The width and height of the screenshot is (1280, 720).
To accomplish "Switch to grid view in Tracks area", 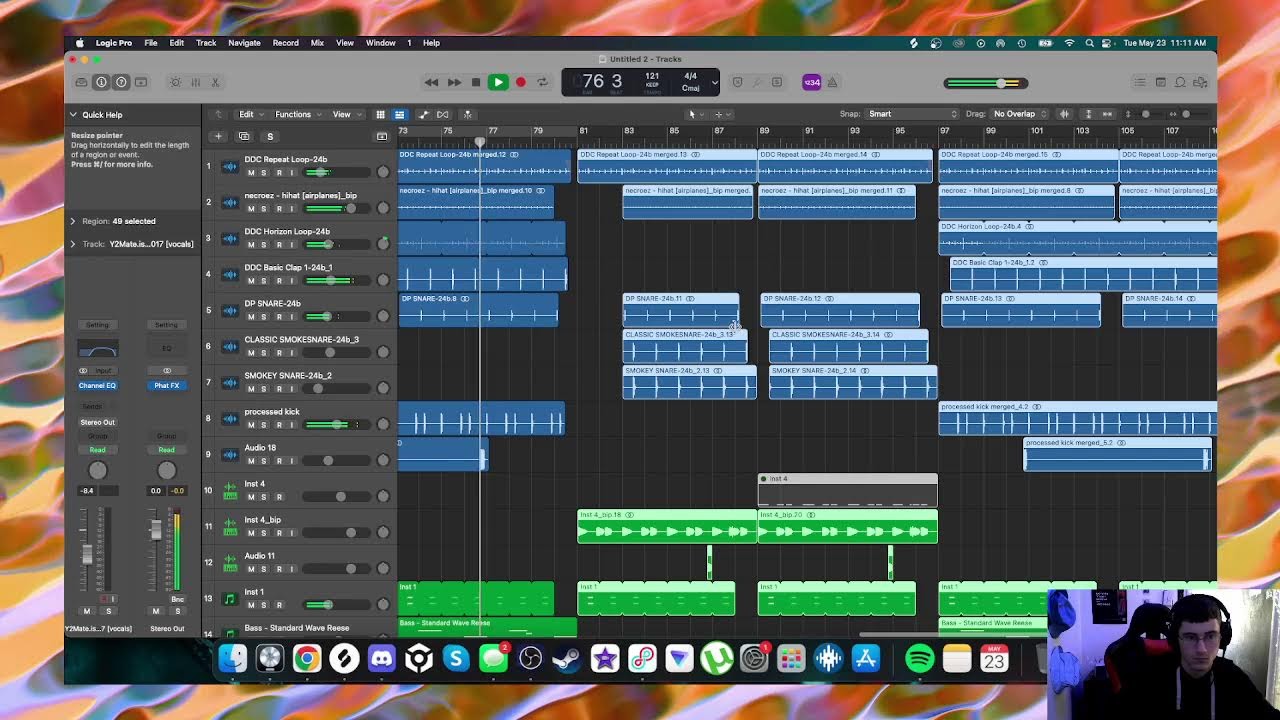I will coord(380,114).
